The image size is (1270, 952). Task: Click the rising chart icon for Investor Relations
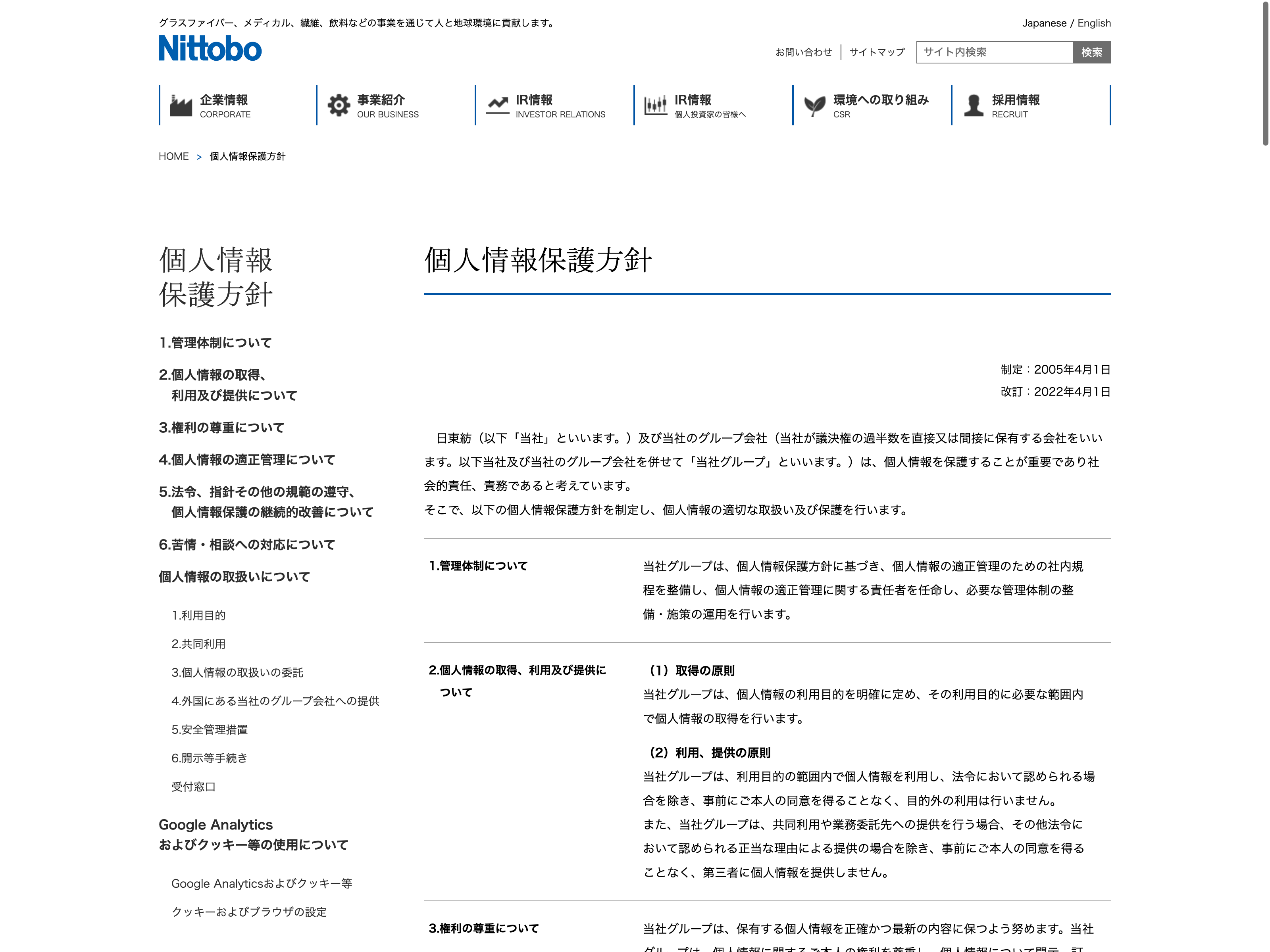click(497, 106)
